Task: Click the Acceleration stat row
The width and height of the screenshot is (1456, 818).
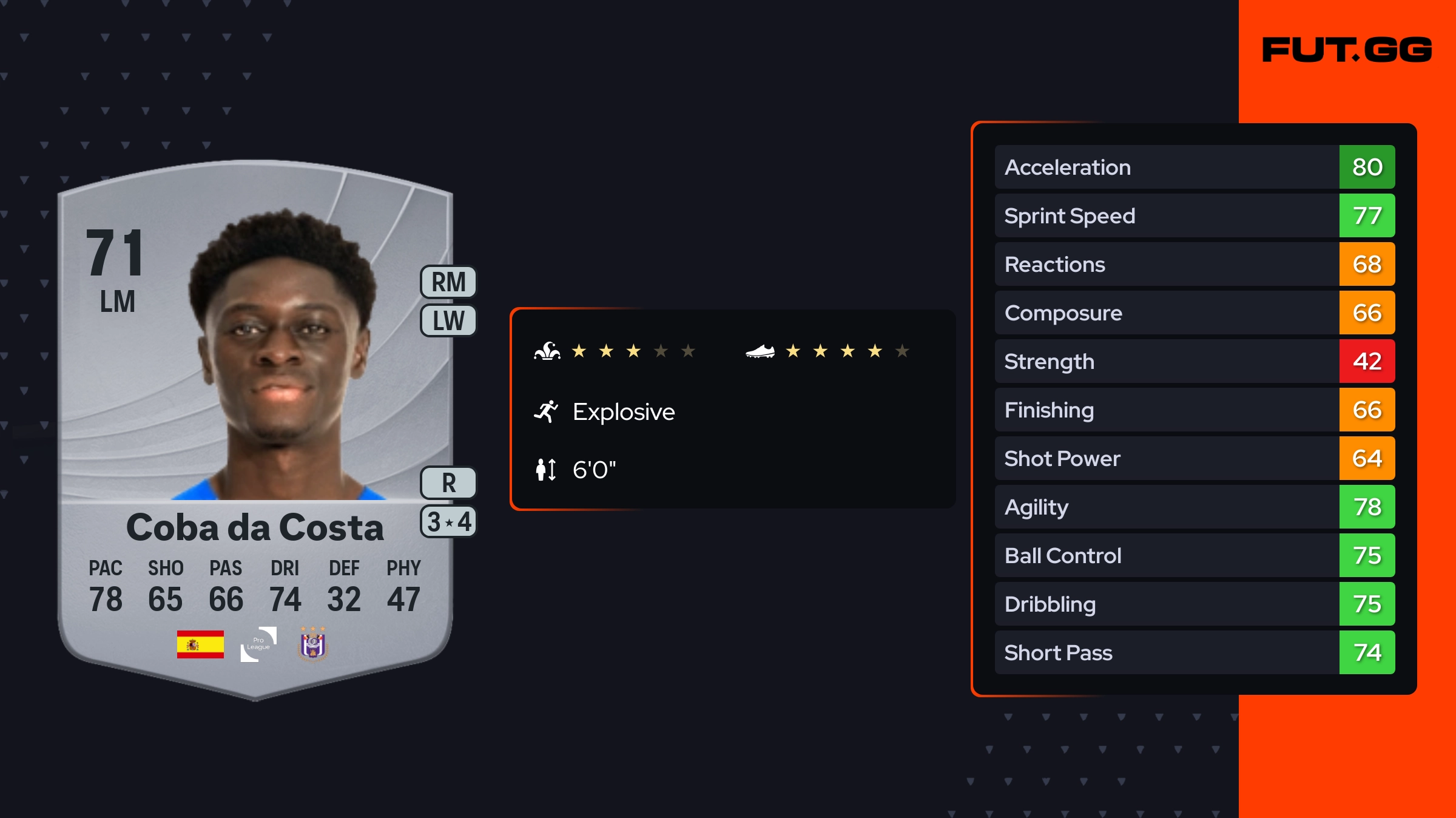Action: (x=1166, y=167)
